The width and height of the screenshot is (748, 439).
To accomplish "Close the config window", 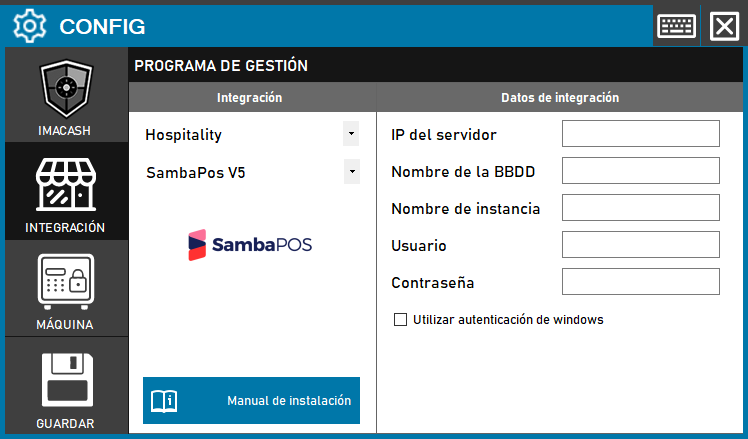I will [x=723, y=25].
